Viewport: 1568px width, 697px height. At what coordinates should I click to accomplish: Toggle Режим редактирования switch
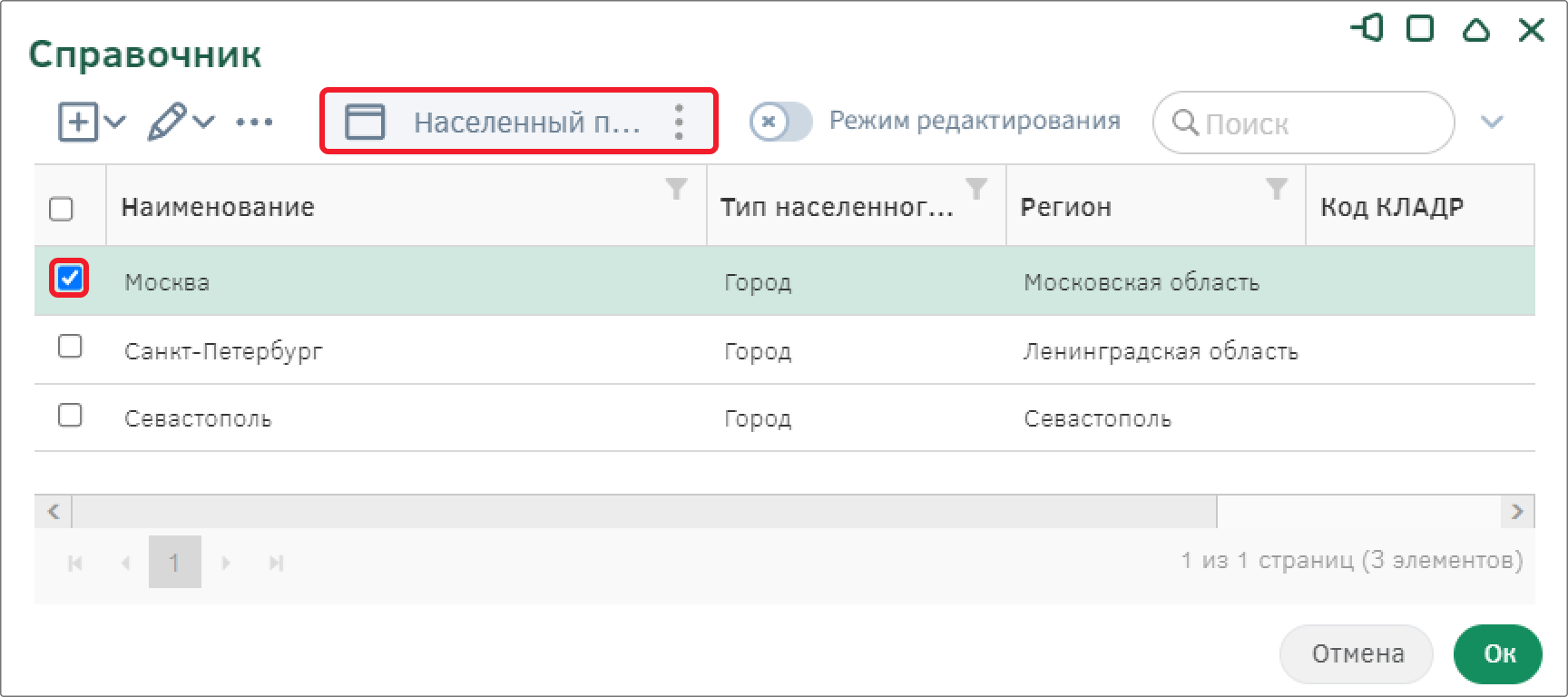point(780,122)
